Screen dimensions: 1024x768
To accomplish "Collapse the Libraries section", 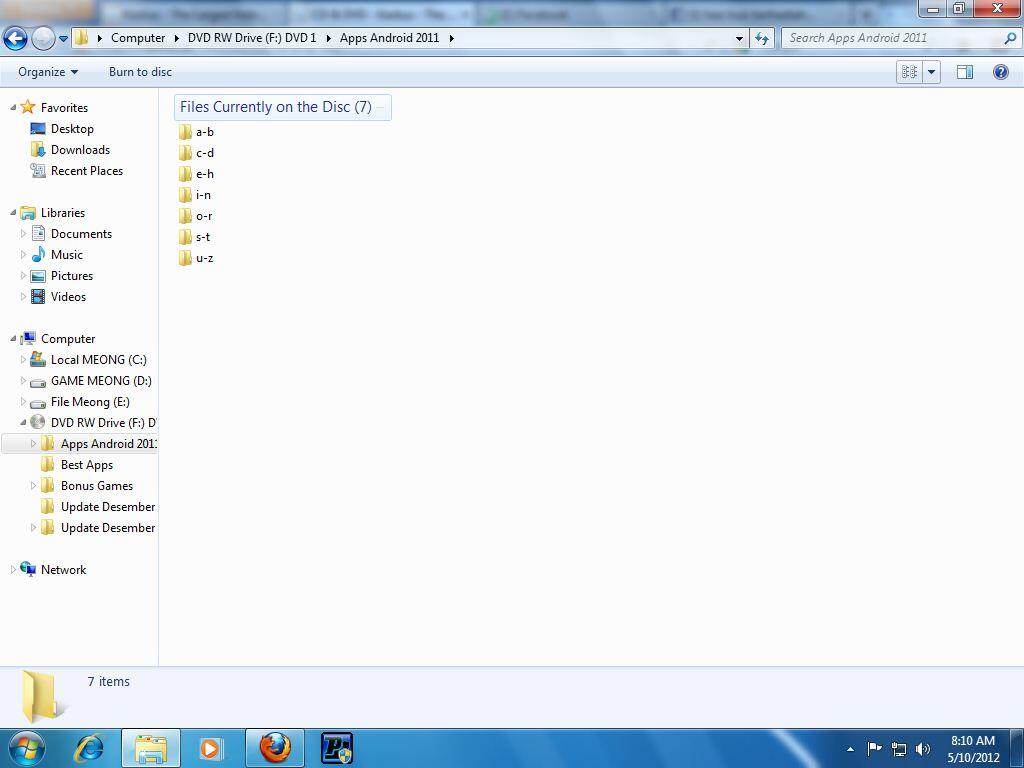I will tap(13, 212).
